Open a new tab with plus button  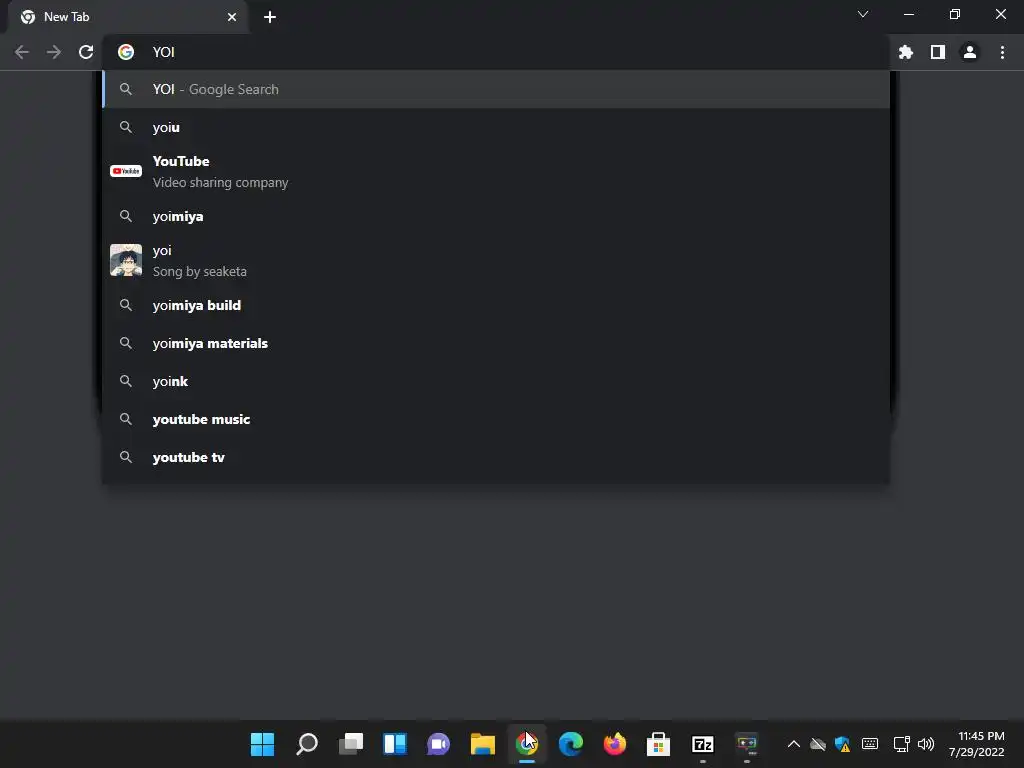pyautogui.click(x=270, y=17)
